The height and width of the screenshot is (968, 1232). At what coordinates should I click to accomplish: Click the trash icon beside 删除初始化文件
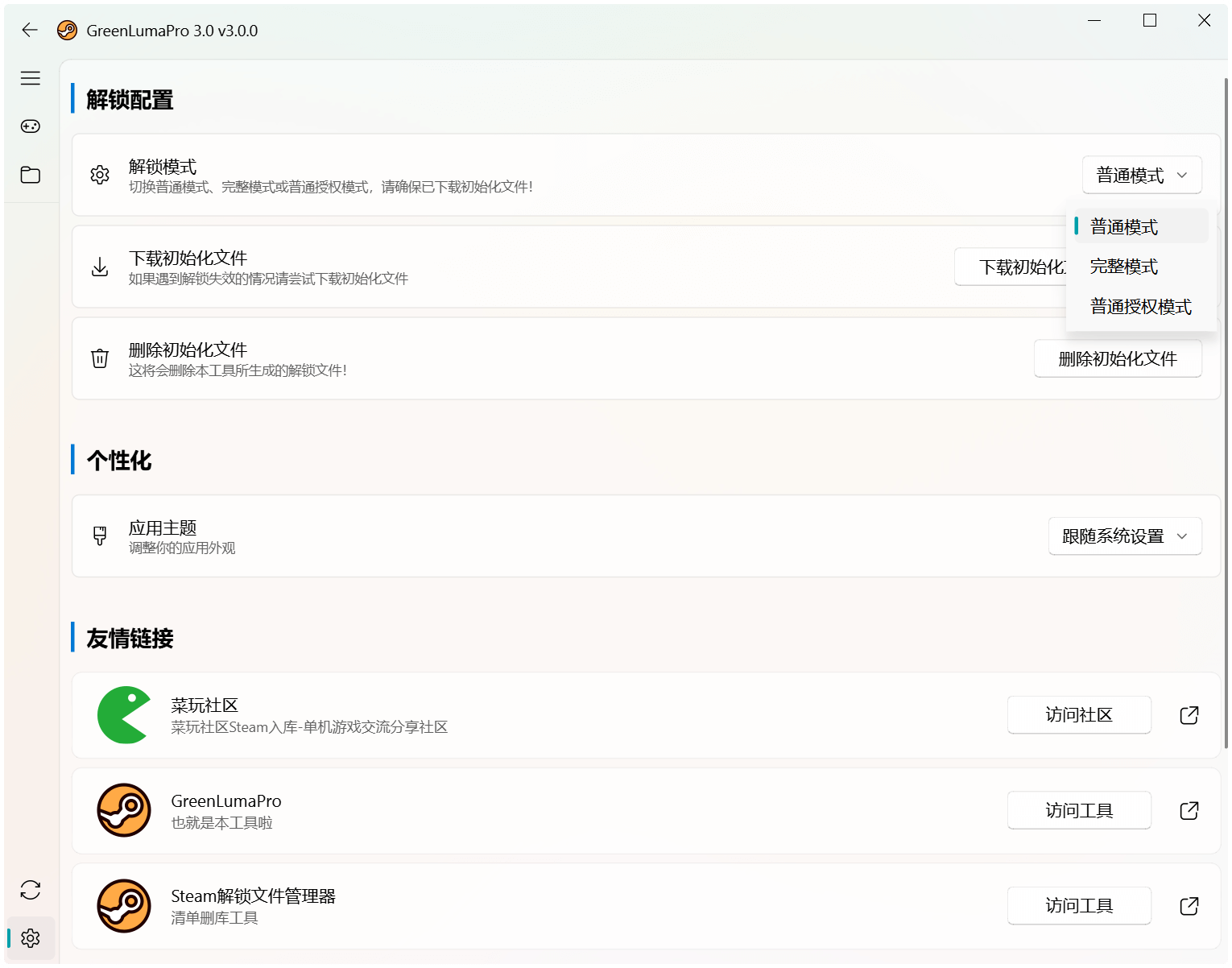point(100,358)
